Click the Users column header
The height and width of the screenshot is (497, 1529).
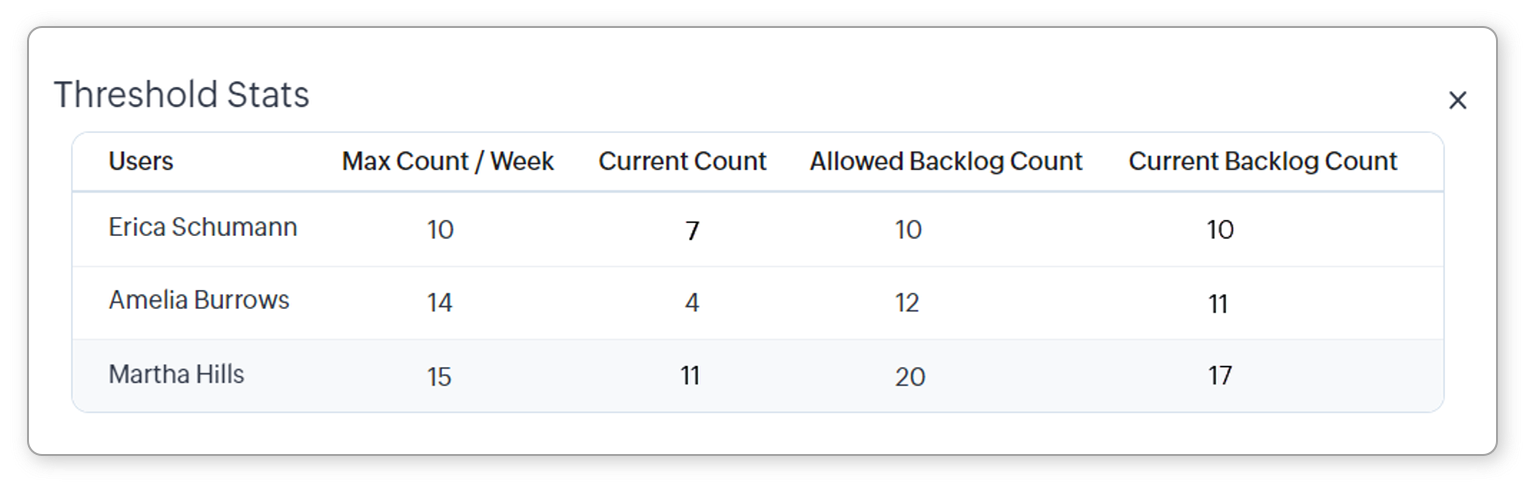tap(141, 161)
